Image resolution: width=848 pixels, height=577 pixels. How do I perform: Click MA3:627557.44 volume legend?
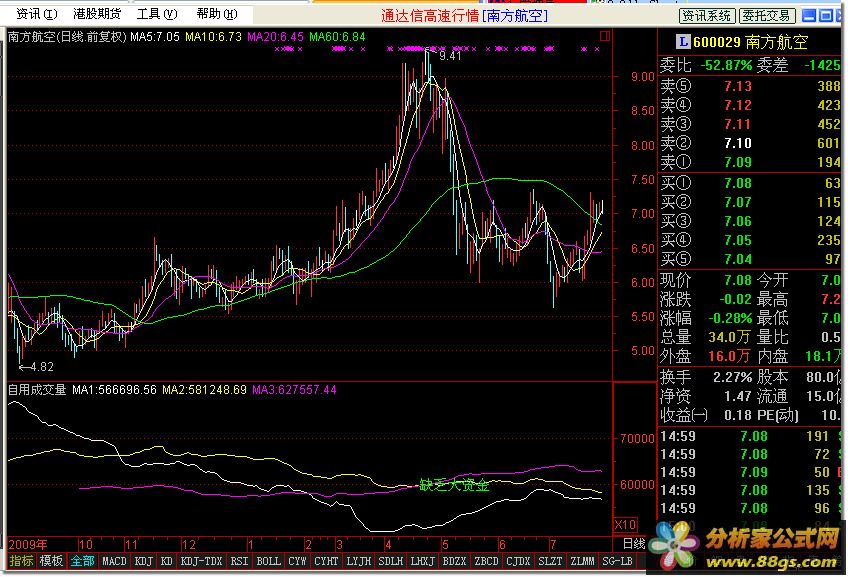(x=294, y=389)
